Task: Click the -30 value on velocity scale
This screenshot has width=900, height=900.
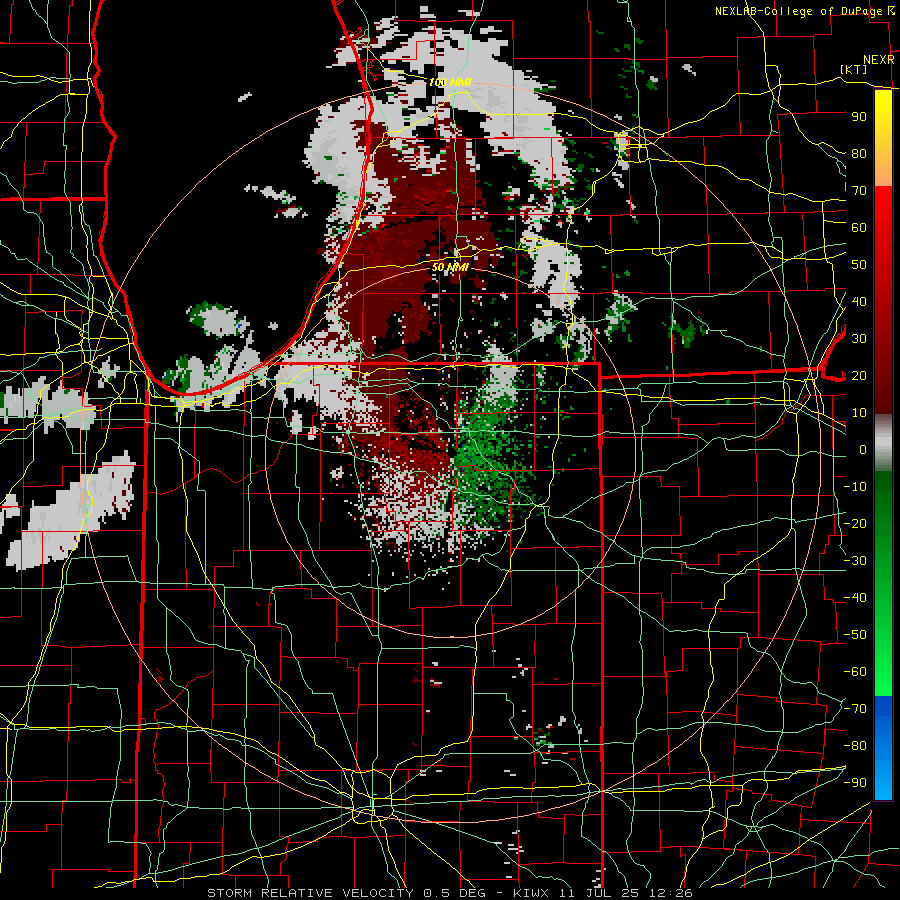Action: click(x=855, y=561)
